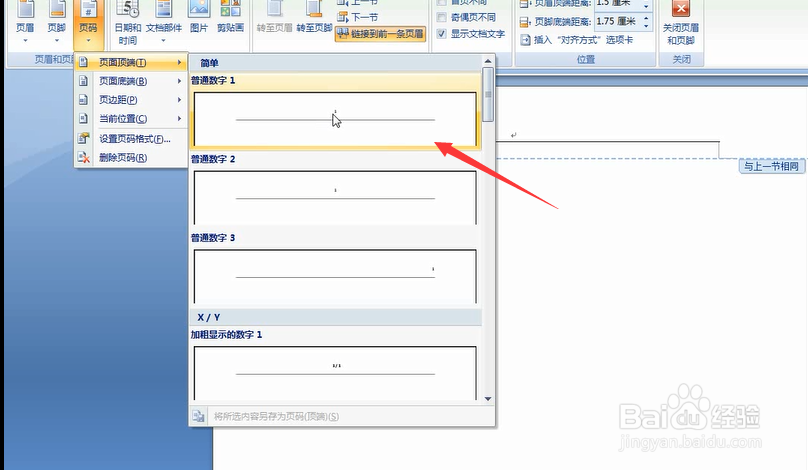Select 普通数字 1 page number thumbnail
Viewport: 808px width, 470px height.
tap(335, 119)
